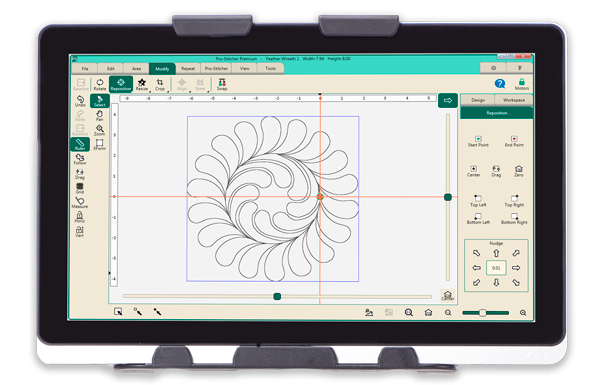Screen dimensions: 600x385
Task: Click the Undo icon
Action: pos(80,101)
